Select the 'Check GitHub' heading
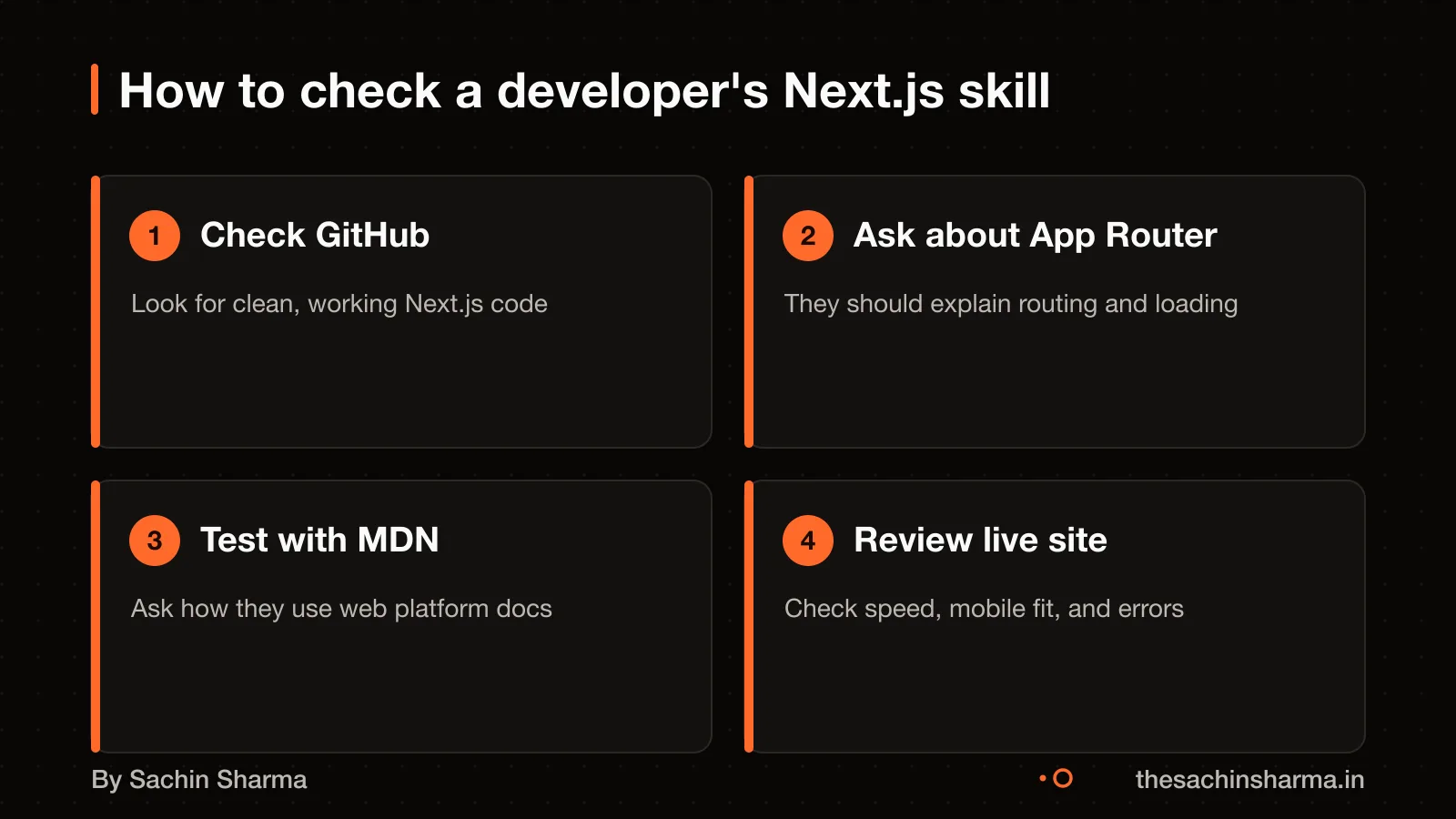Image resolution: width=1456 pixels, height=819 pixels. 315,235
